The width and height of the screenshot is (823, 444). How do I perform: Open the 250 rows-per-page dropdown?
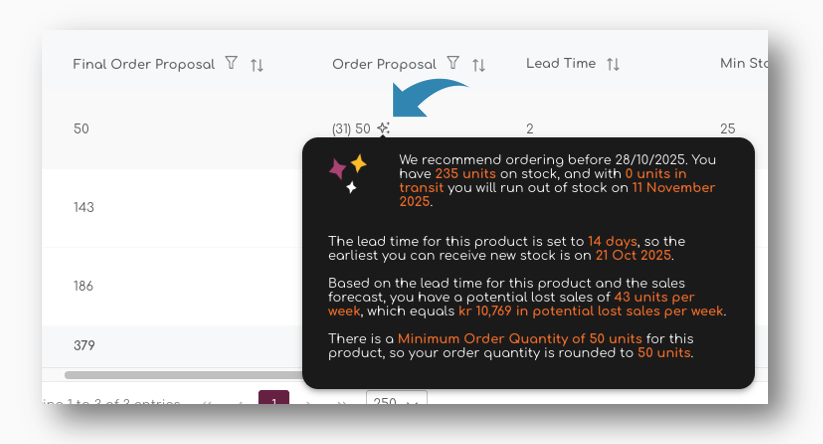coord(396,397)
